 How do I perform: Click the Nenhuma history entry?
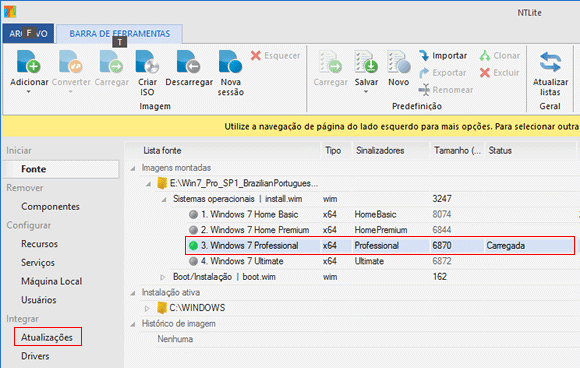point(175,339)
